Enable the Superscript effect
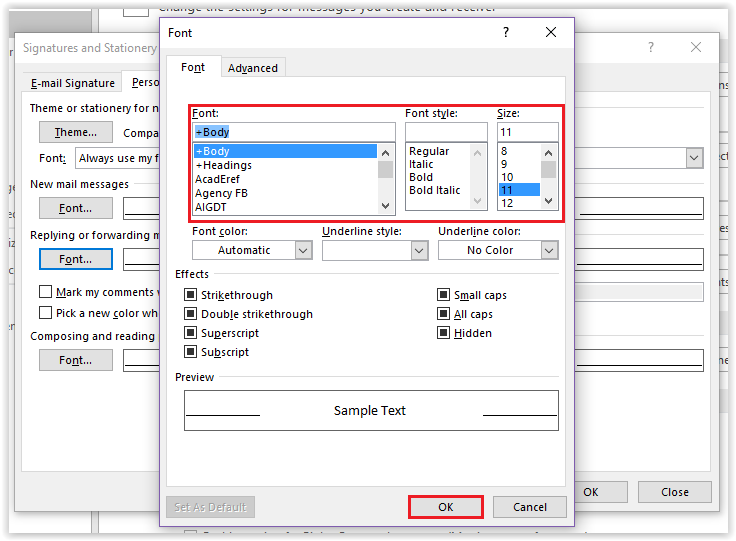736x541 pixels. [190, 333]
